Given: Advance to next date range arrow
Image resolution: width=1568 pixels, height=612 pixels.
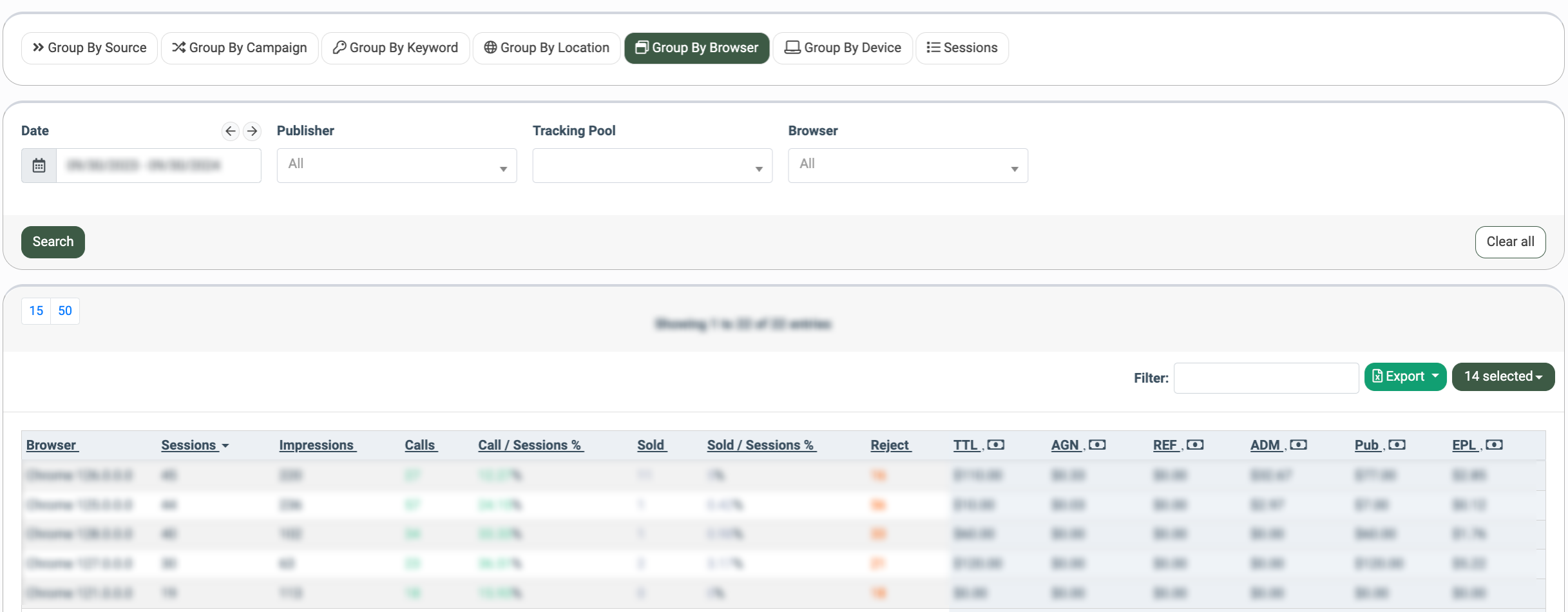Looking at the screenshot, I should pyautogui.click(x=252, y=131).
